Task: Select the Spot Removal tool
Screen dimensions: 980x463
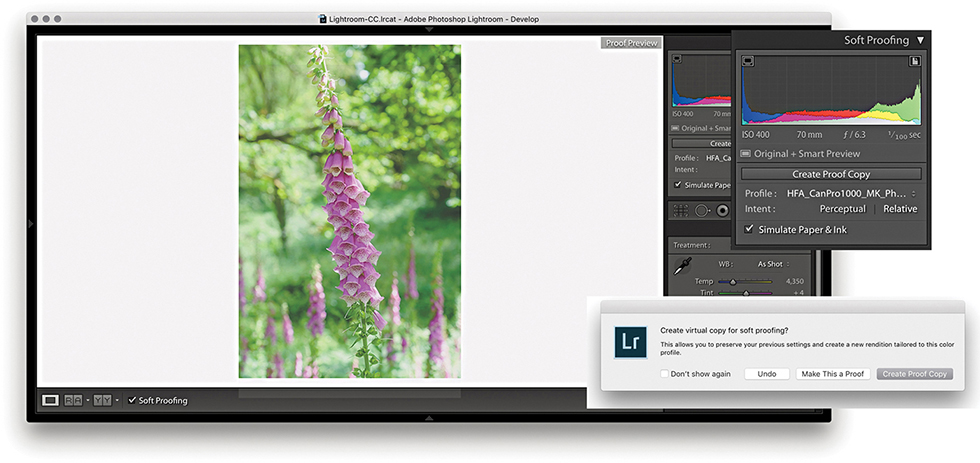Action: click(x=702, y=211)
